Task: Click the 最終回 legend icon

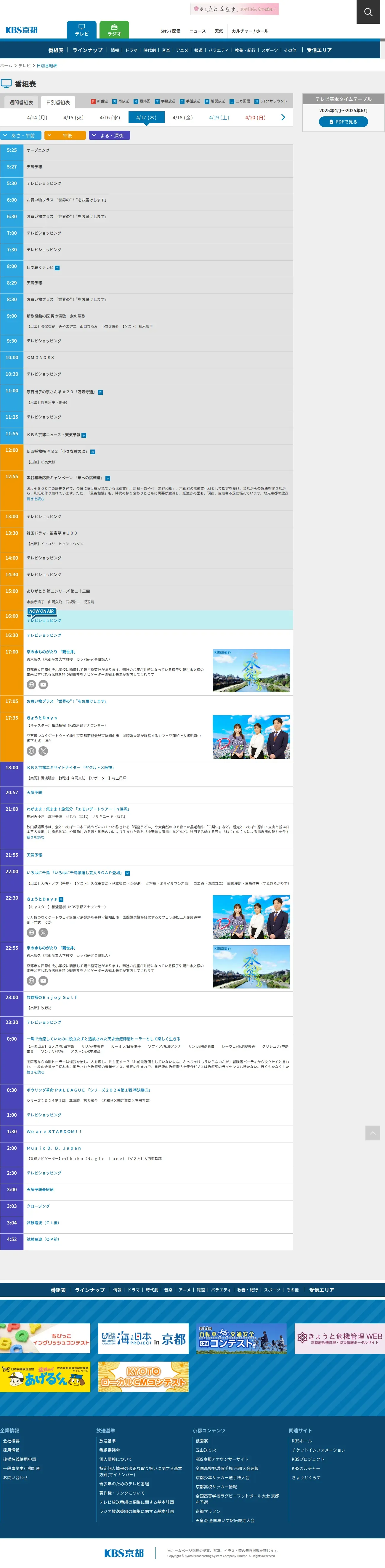Action: [135, 102]
